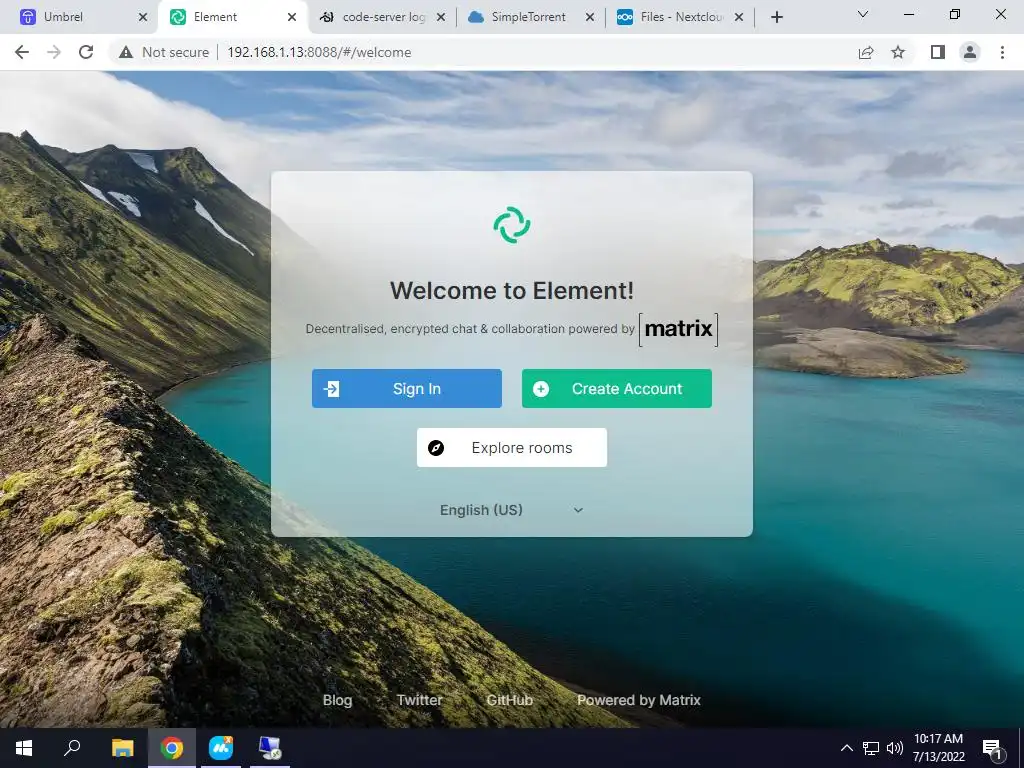1024x768 pixels.
Task: Open a new browser tab
Action: pyautogui.click(x=776, y=18)
